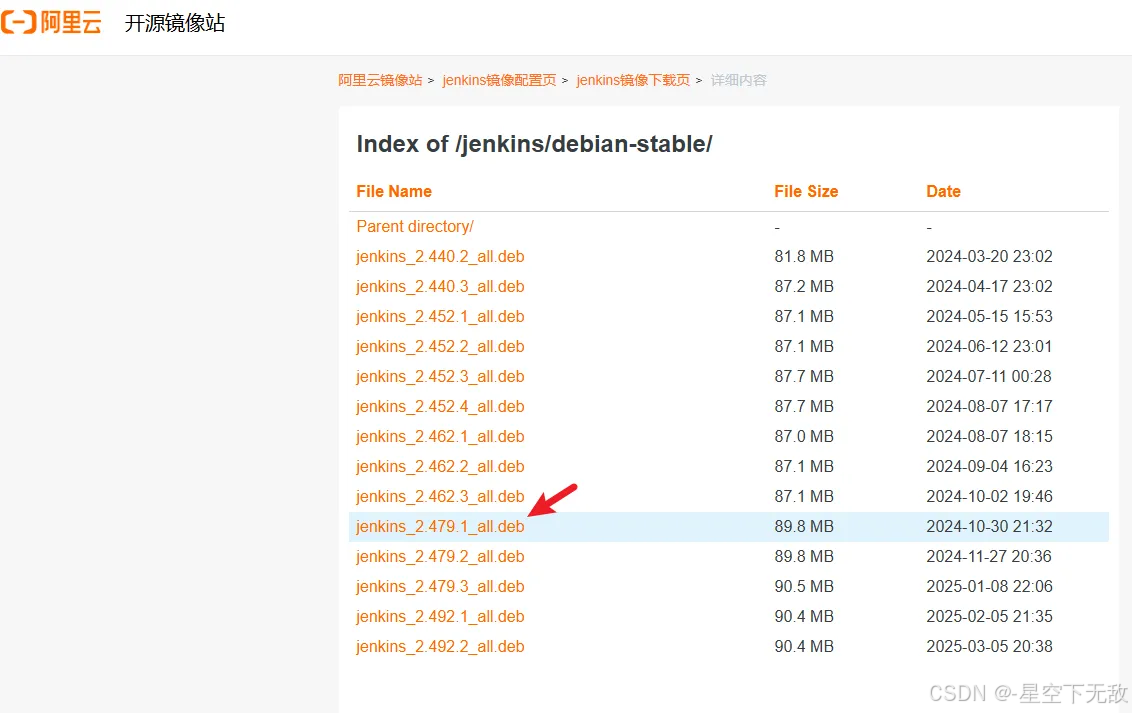Sort by Date column header
This screenshot has width=1132, height=713.
tap(944, 191)
